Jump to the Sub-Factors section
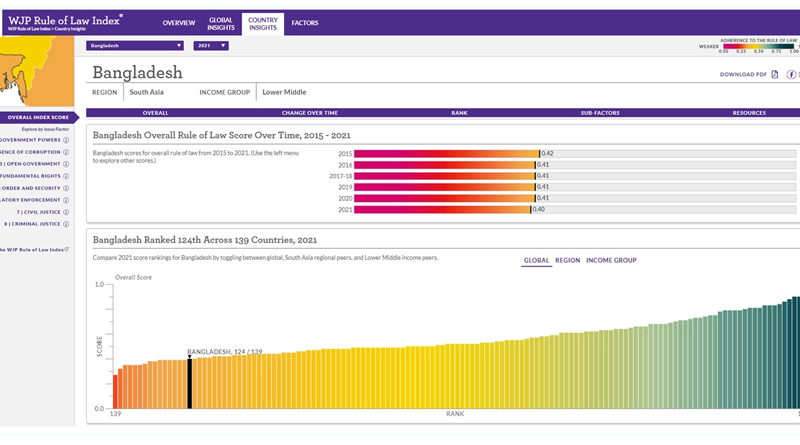 click(x=600, y=113)
